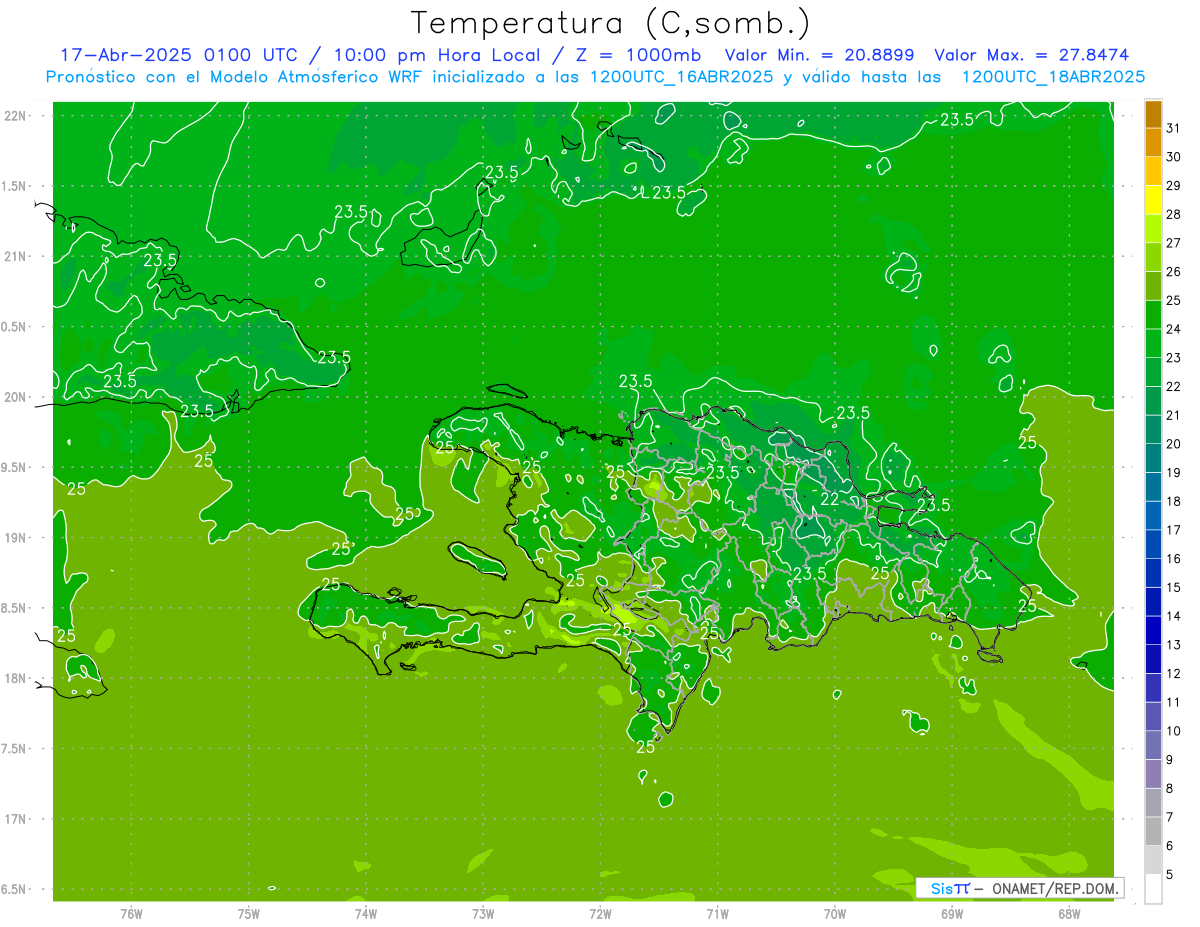1200x927 pixels.
Task: Click the '22' contour label over the Dominican Republic
Action: pyautogui.click(x=830, y=498)
